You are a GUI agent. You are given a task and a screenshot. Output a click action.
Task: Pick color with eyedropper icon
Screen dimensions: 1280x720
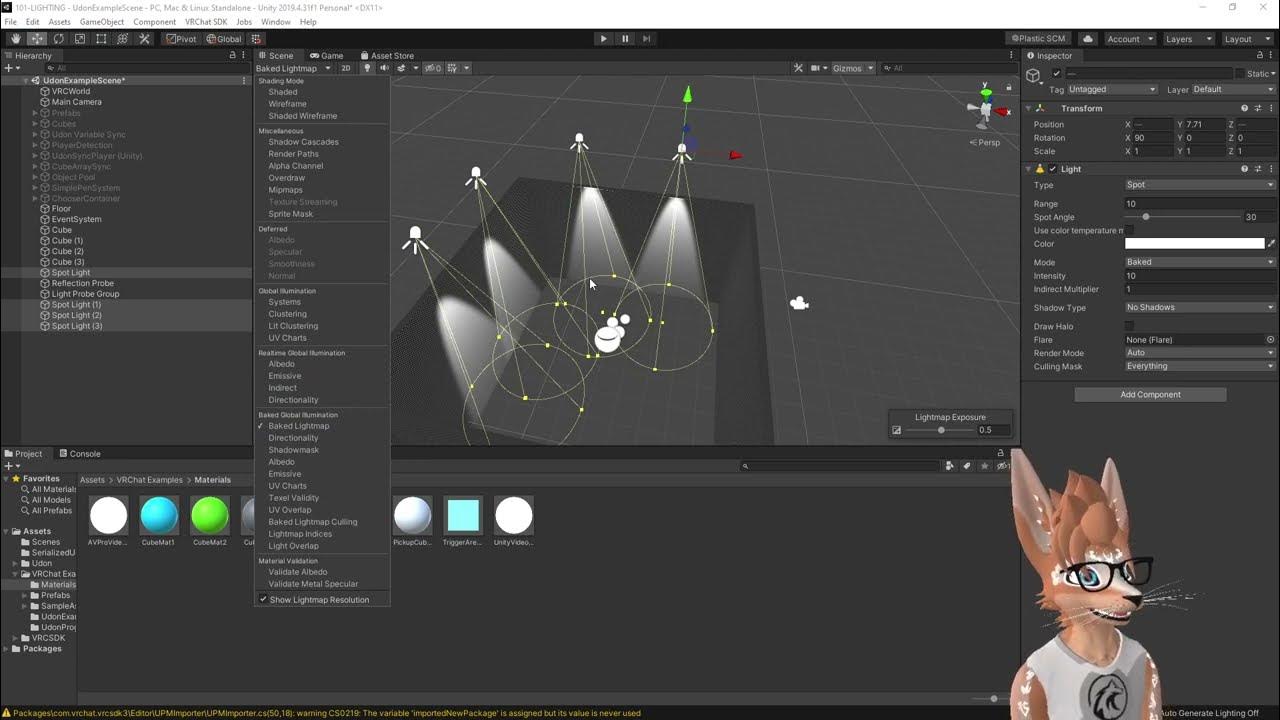1271,244
